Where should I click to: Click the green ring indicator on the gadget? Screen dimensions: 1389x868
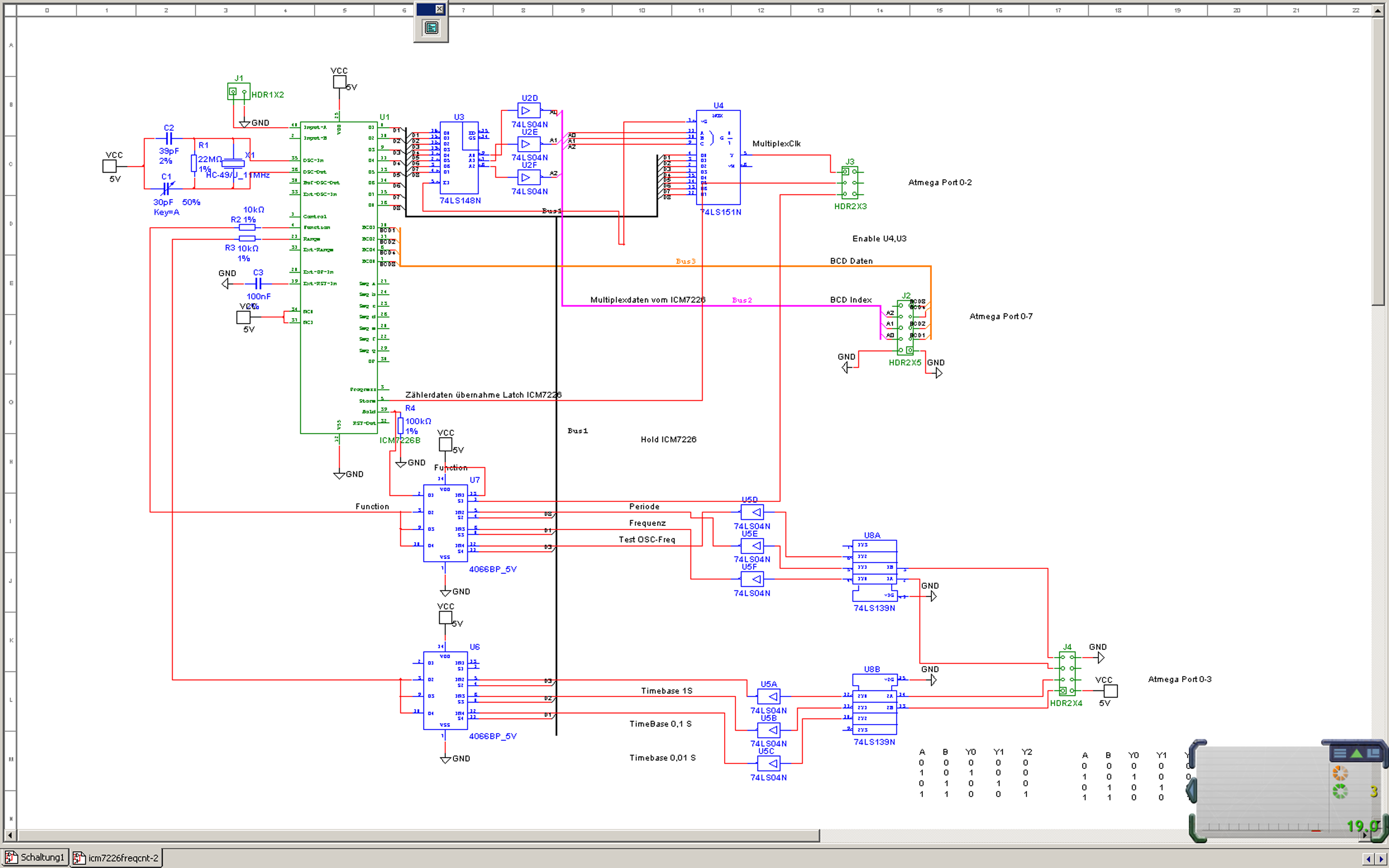pyautogui.click(x=1339, y=791)
